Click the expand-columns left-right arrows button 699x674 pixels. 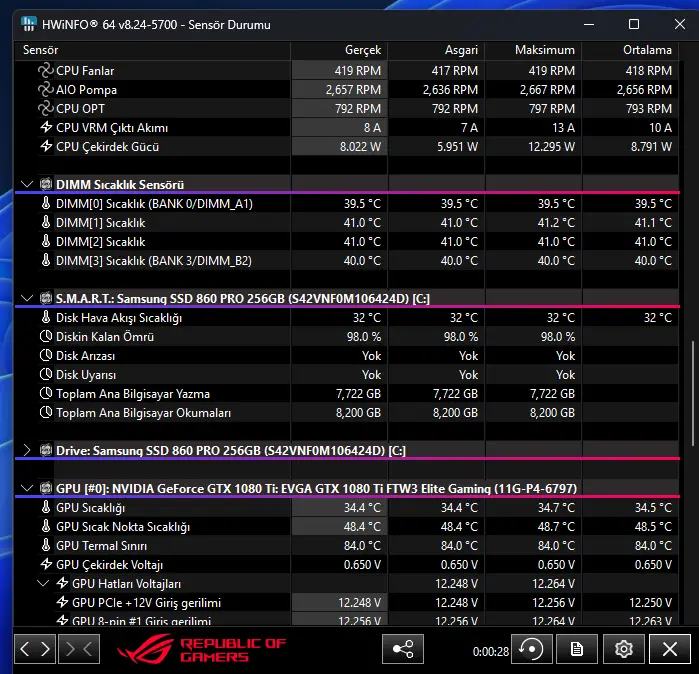tap(35, 649)
